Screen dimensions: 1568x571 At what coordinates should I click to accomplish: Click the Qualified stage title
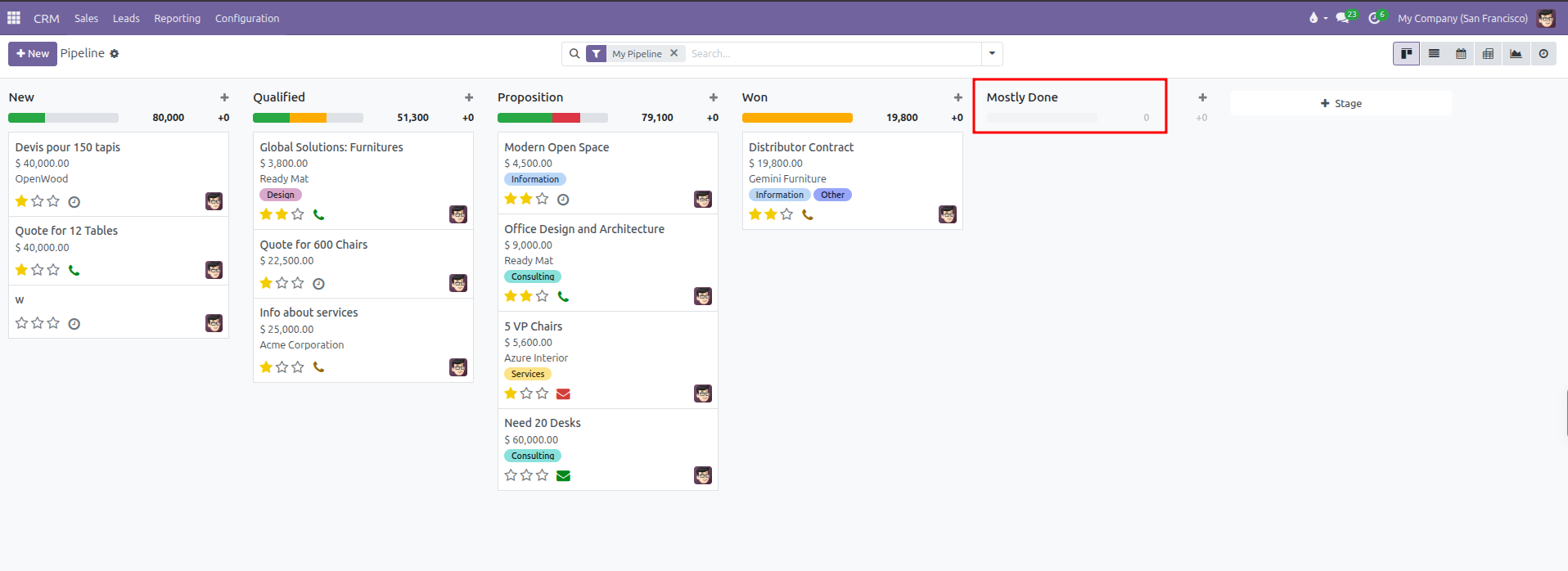279,97
